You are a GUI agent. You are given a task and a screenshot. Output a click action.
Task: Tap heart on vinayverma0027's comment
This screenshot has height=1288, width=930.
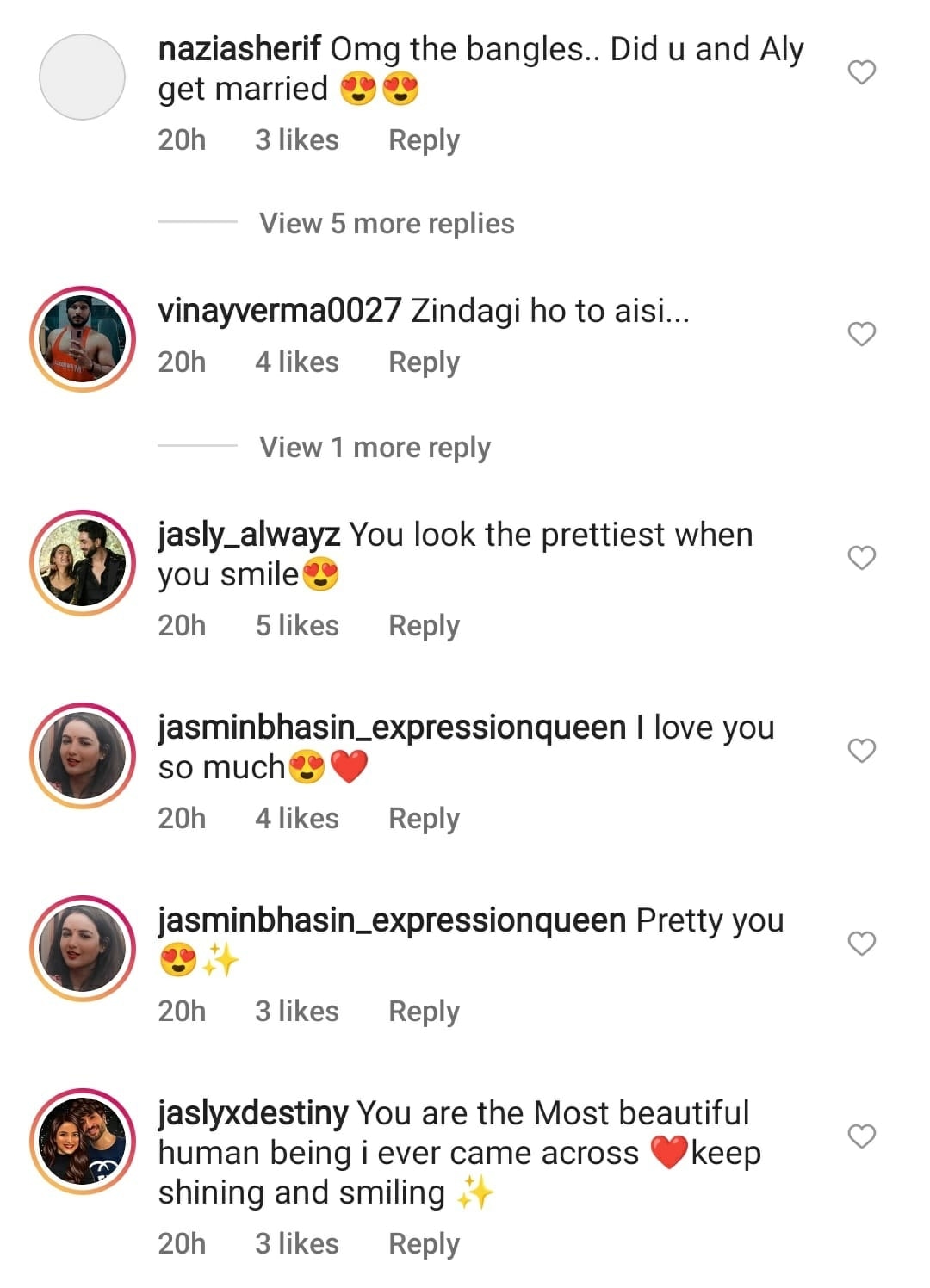tap(861, 334)
